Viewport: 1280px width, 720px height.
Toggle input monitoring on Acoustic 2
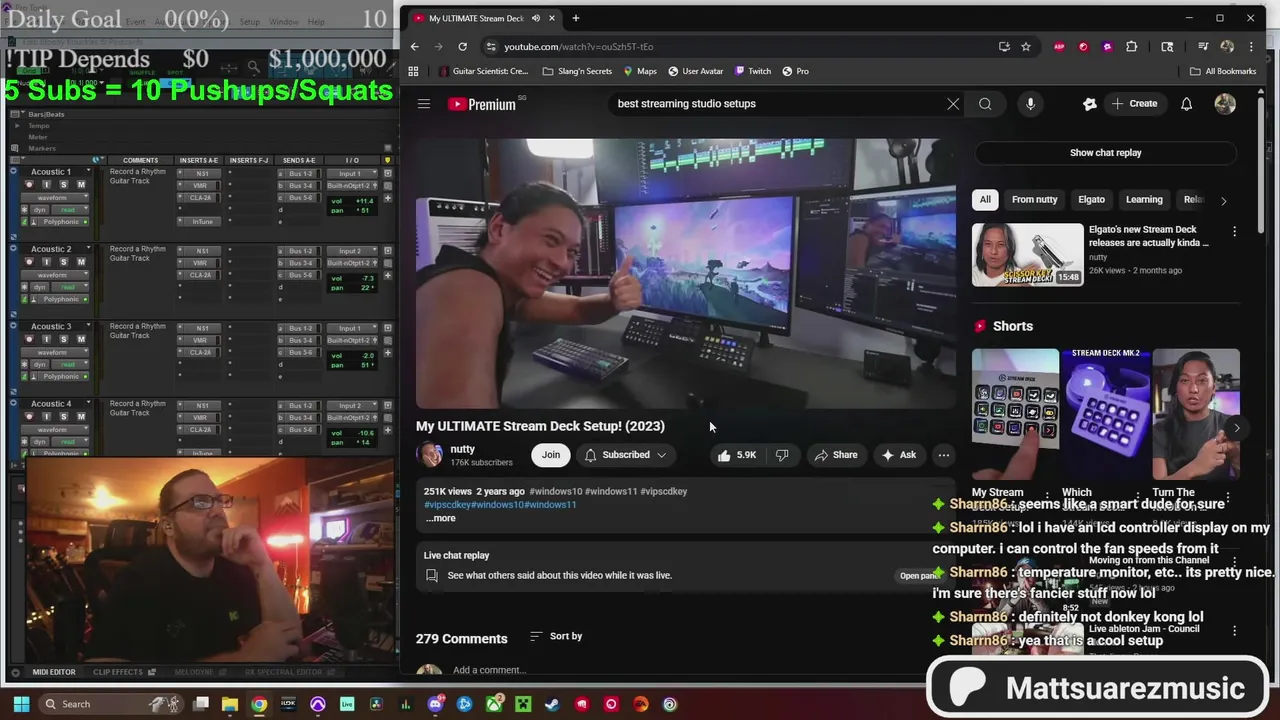(48, 262)
